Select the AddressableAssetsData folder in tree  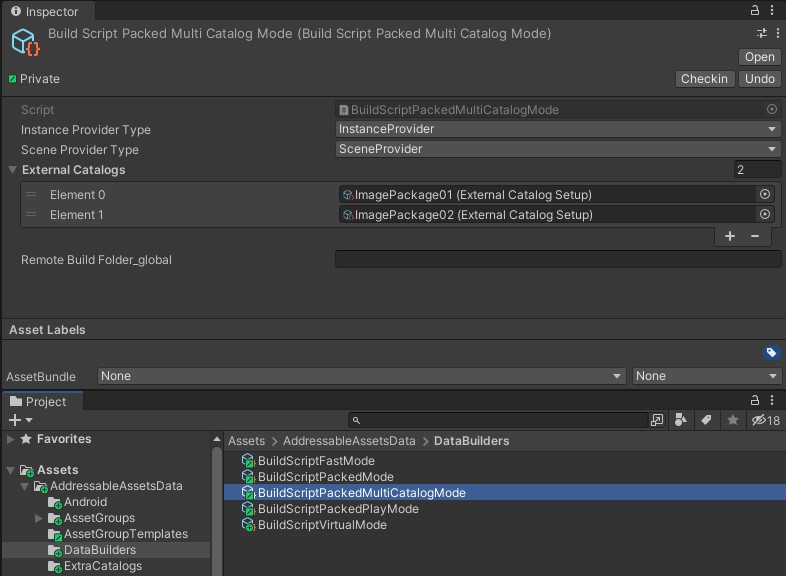(x=116, y=486)
